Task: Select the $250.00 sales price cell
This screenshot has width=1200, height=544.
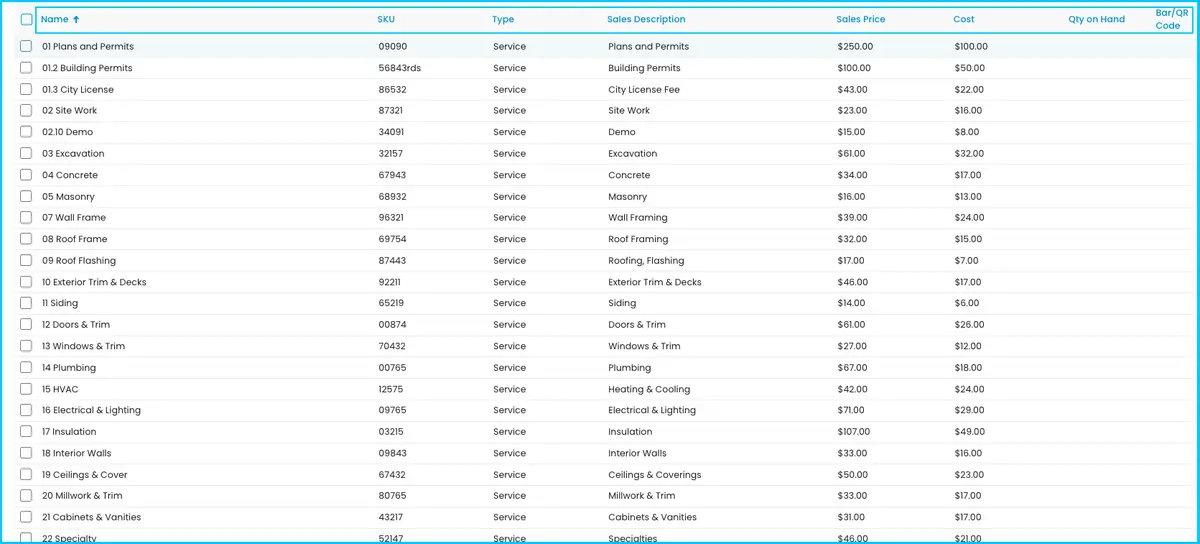Action: click(x=855, y=46)
